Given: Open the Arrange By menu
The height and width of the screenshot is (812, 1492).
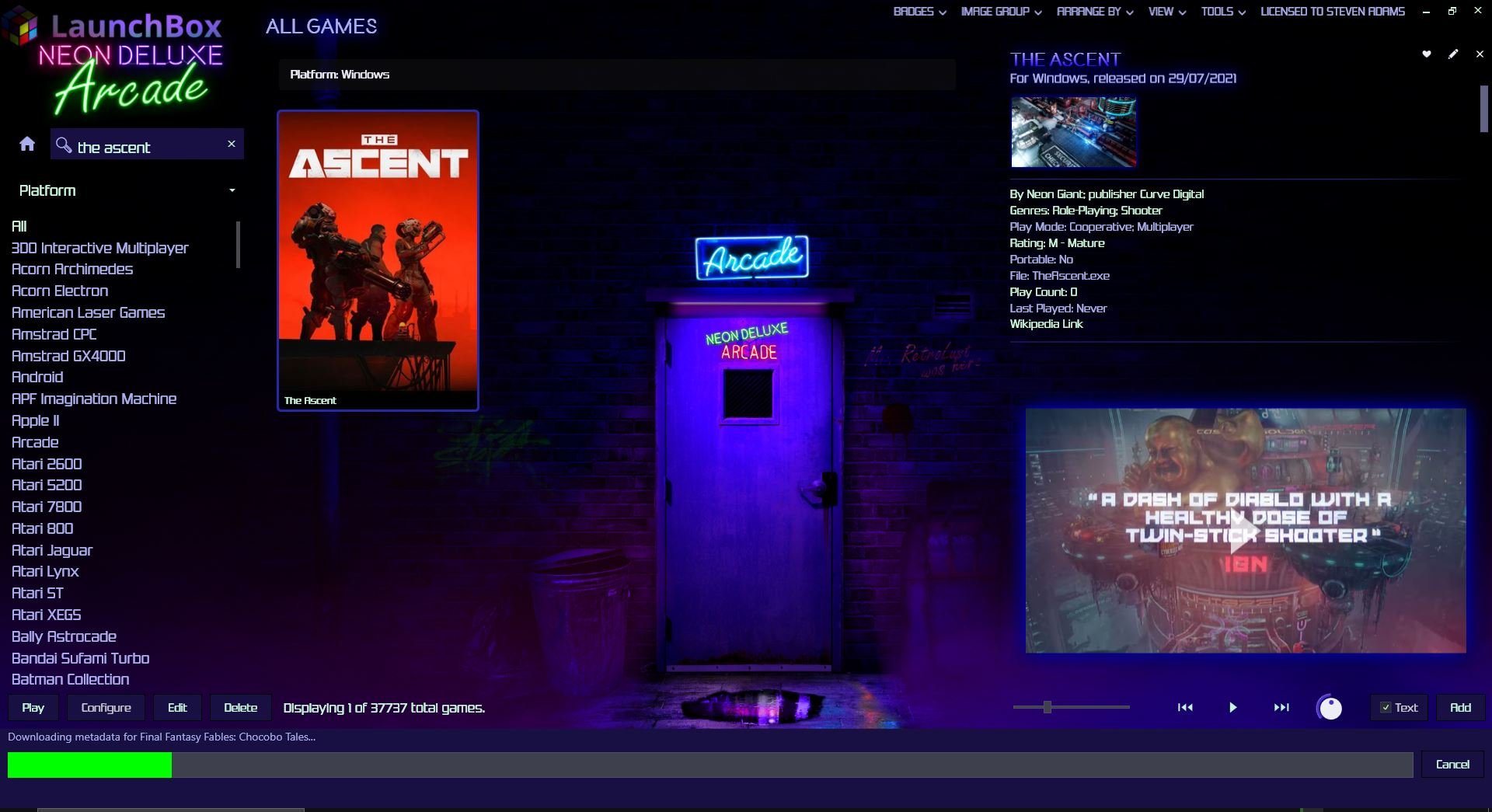Looking at the screenshot, I should tap(1095, 12).
